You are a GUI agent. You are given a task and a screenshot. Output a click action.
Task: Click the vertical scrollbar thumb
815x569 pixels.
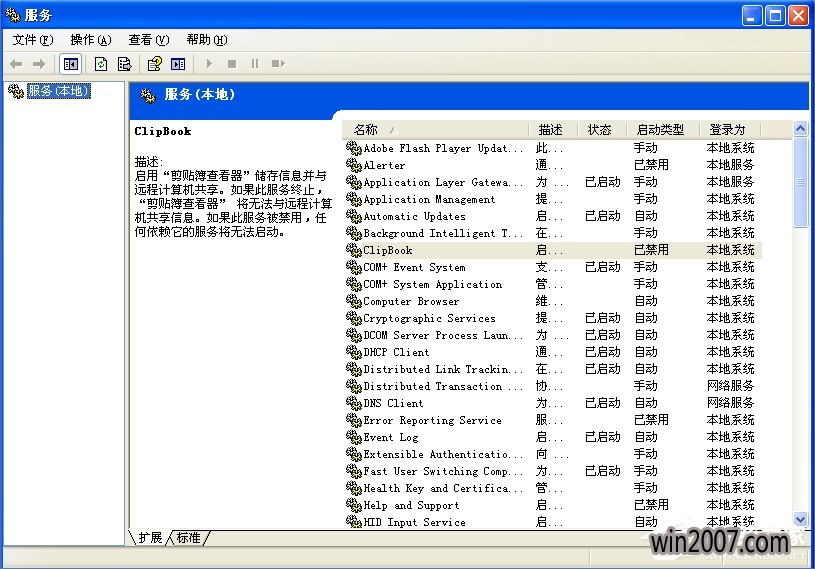pyautogui.click(x=800, y=181)
